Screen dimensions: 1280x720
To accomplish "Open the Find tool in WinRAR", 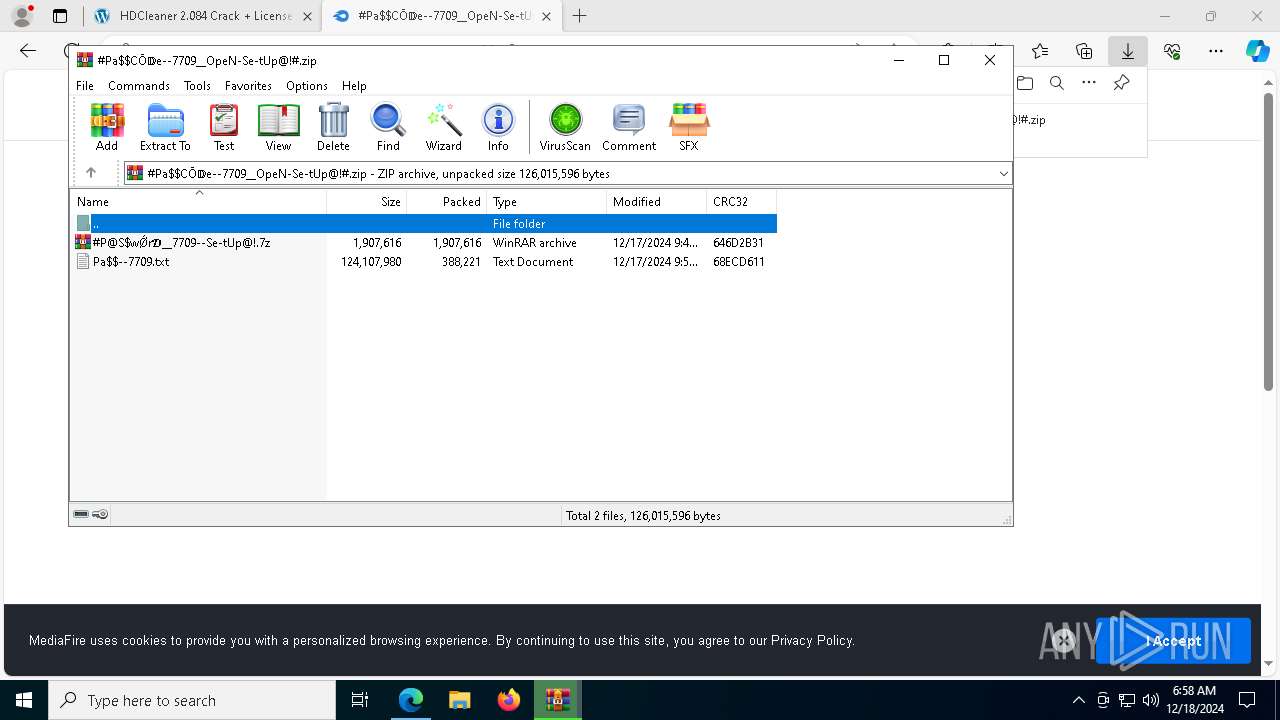I will [x=388, y=127].
